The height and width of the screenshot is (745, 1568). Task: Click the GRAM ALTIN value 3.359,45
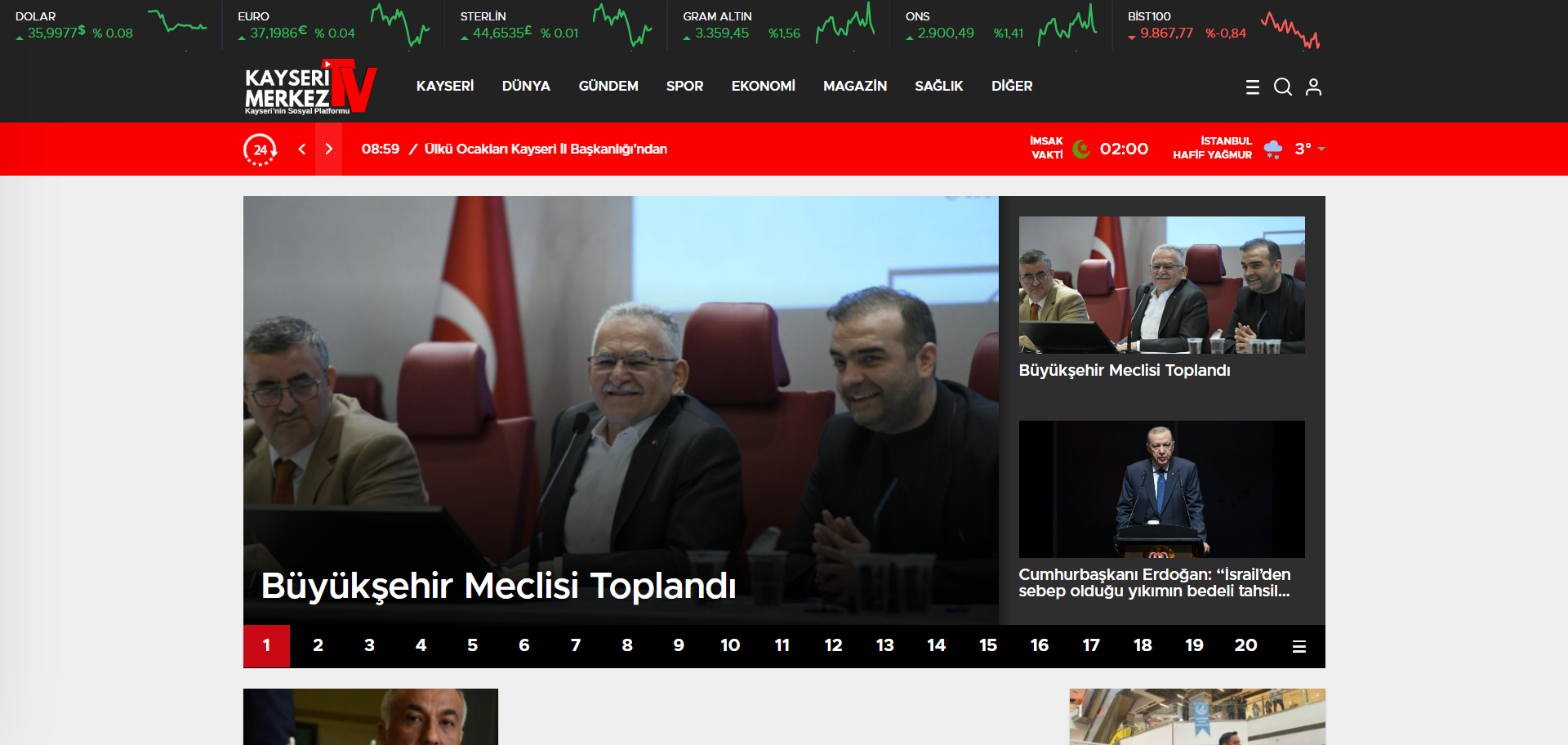[x=722, y=33]
